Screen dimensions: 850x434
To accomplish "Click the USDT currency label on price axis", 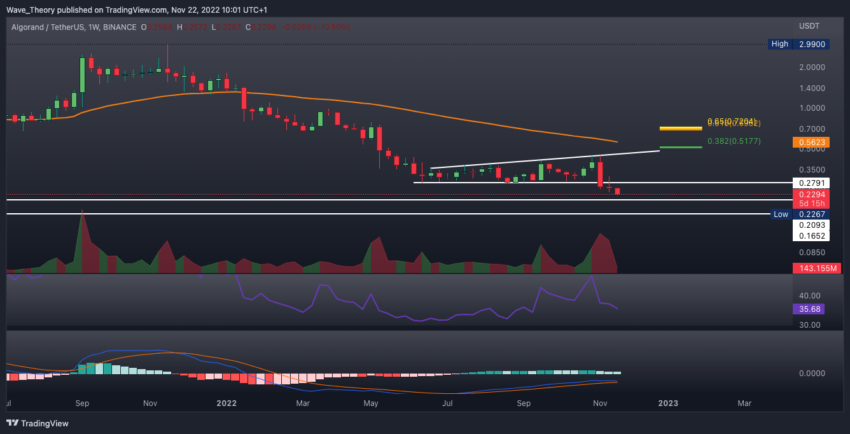I will pyautogui.click(x=808, y=27).
